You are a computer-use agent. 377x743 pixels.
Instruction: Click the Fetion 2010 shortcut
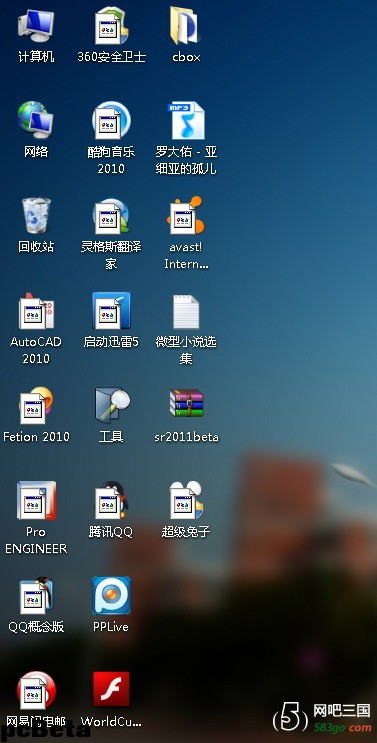[x=36, y=406]
